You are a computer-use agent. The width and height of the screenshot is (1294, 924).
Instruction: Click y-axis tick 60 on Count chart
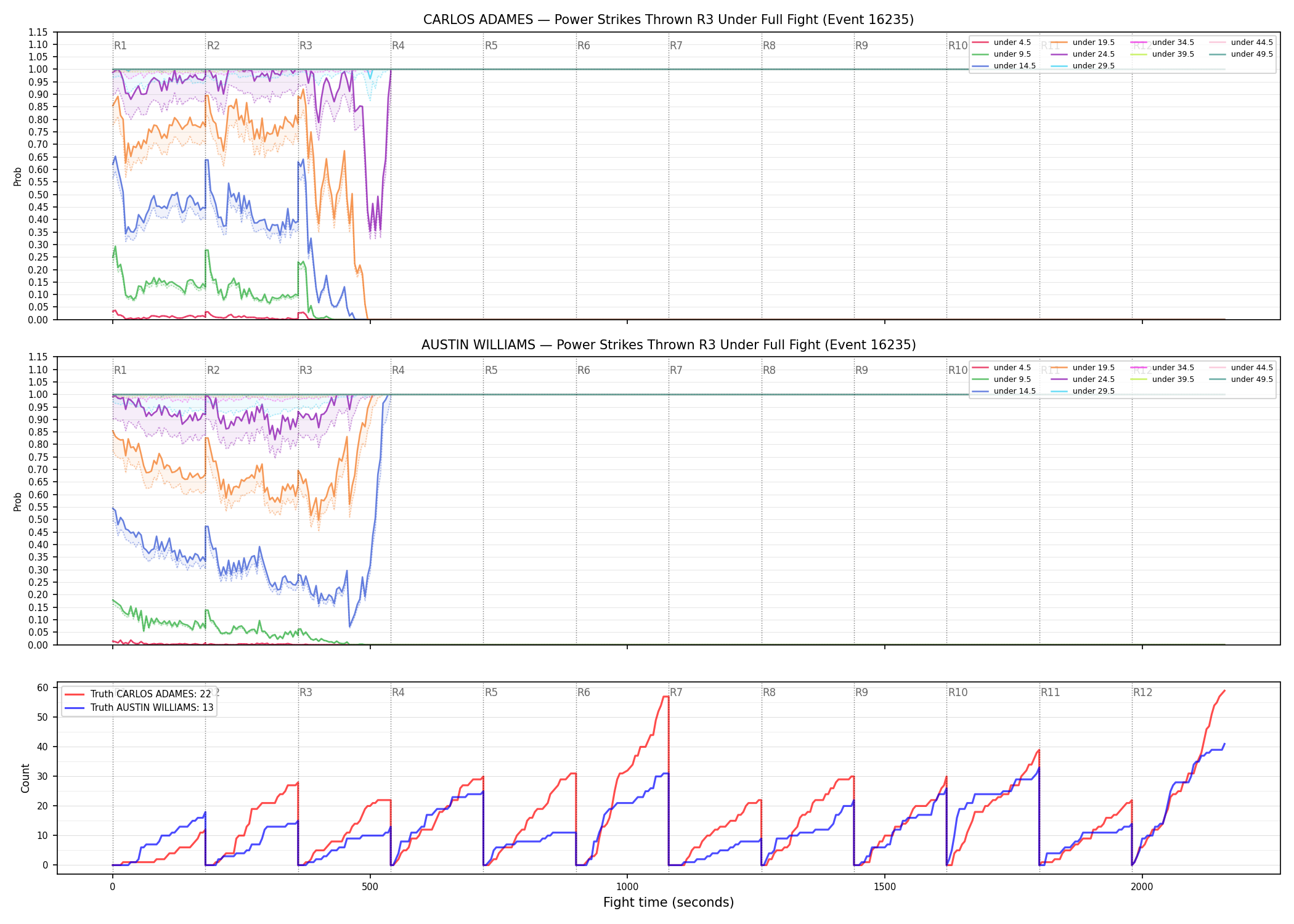(43, 687)
